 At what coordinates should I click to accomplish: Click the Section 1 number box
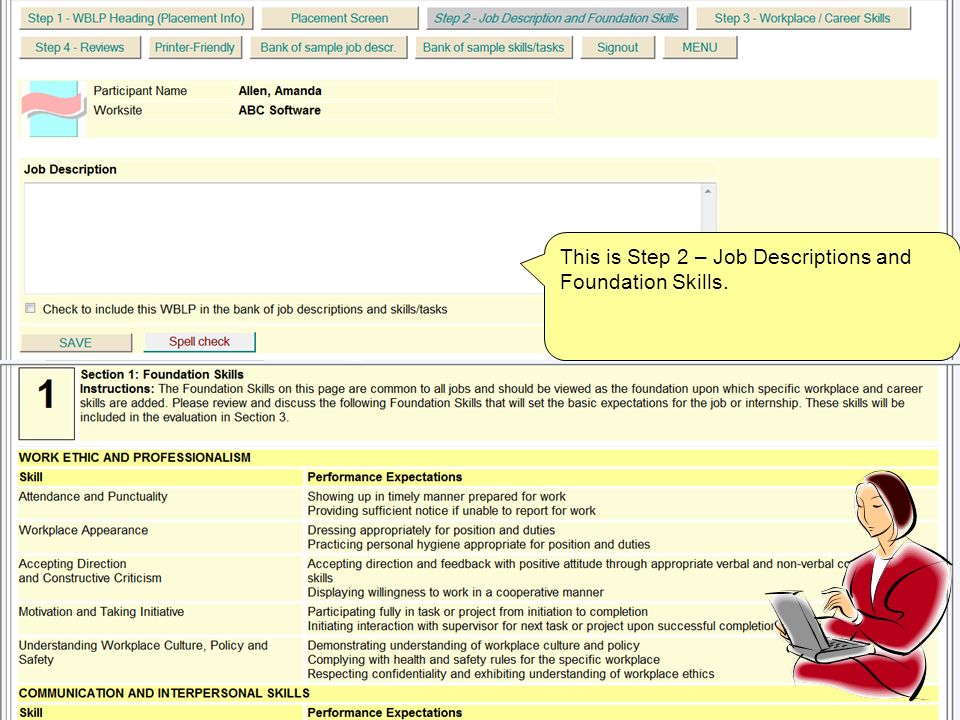point(47,403)
